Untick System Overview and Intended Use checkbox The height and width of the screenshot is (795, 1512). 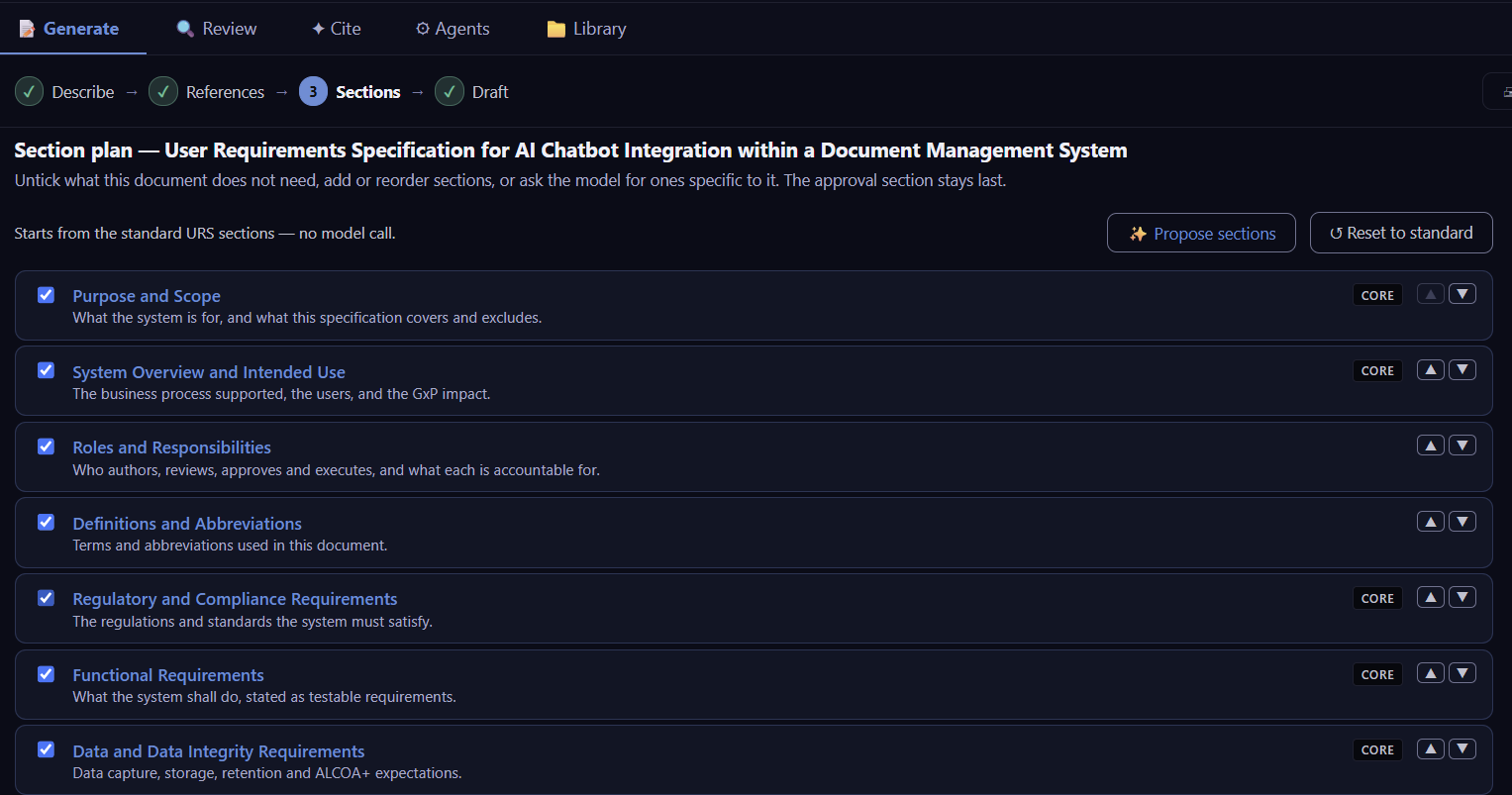click(46, 370)
